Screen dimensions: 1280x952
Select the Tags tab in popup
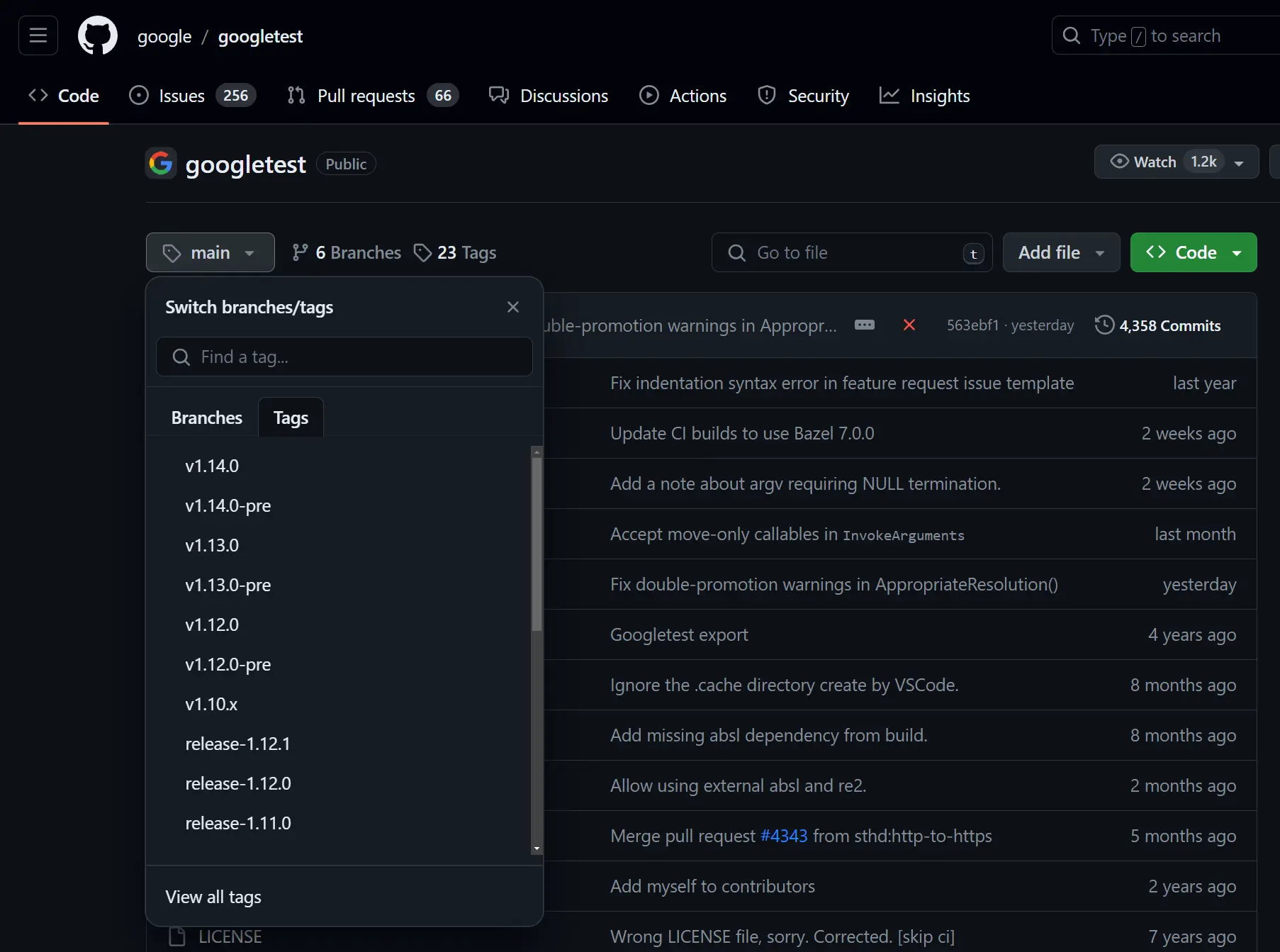point(291,418)
